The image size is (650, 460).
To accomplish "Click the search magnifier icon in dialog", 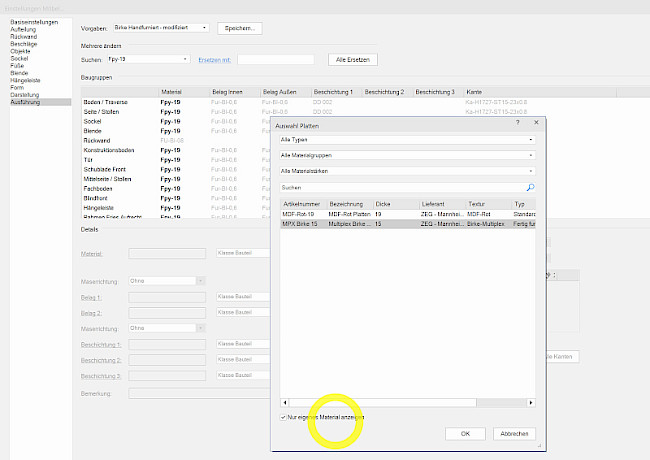I will click(x=530, y=187).
